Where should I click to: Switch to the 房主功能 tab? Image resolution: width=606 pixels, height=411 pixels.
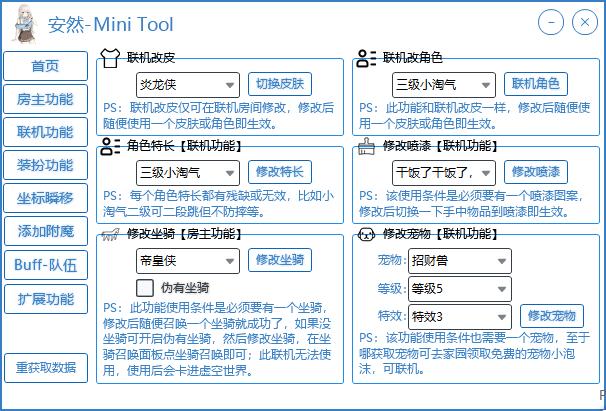coord(46,99)
